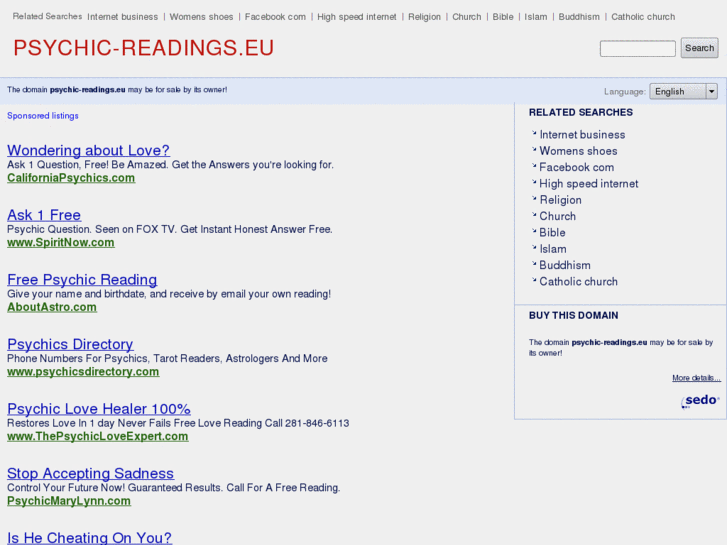Select sidebar High speed internet search

(x=589, y=184)
